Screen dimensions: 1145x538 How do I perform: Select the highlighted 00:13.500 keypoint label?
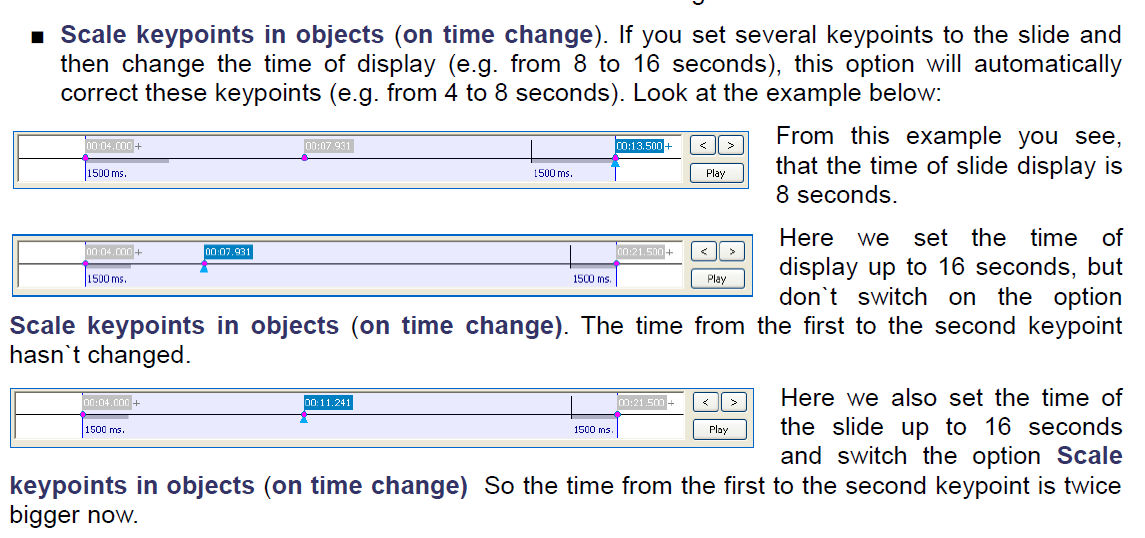tap(640, 146)
